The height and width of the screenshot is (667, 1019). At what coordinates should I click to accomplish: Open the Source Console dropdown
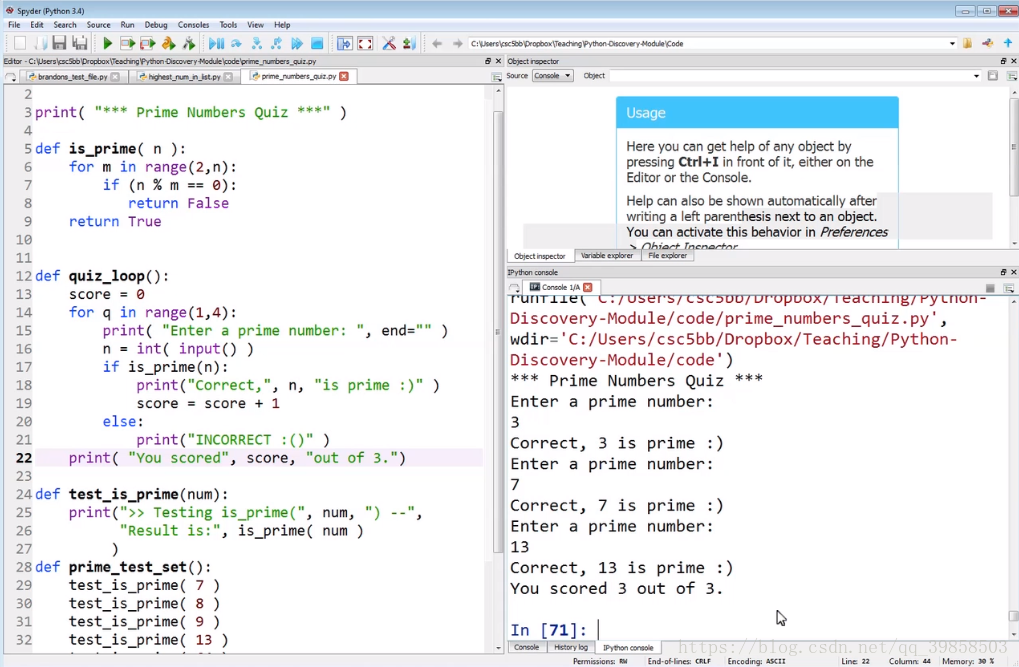tap(552, 75)
